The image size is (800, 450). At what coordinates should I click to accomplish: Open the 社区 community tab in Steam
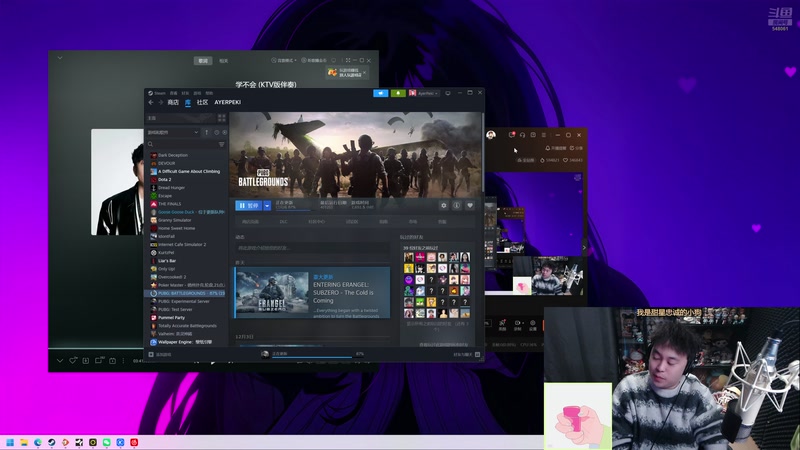pyautogui.click(x=203, y=103)
